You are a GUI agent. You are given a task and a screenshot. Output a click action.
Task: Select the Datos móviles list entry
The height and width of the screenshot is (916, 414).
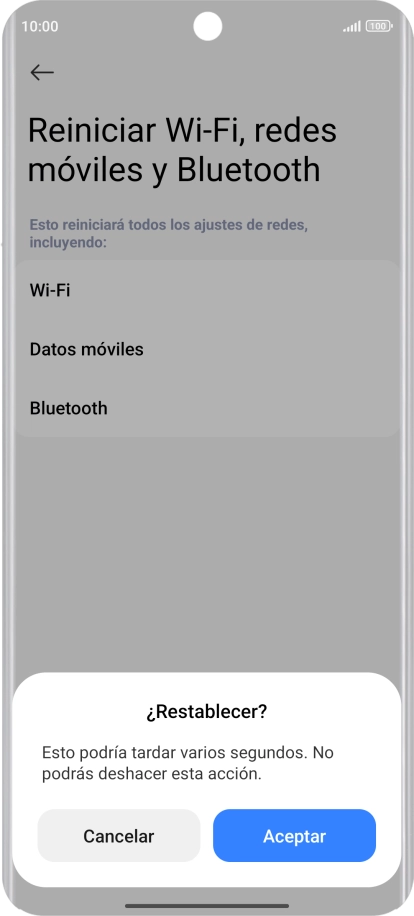pos(207,349)
